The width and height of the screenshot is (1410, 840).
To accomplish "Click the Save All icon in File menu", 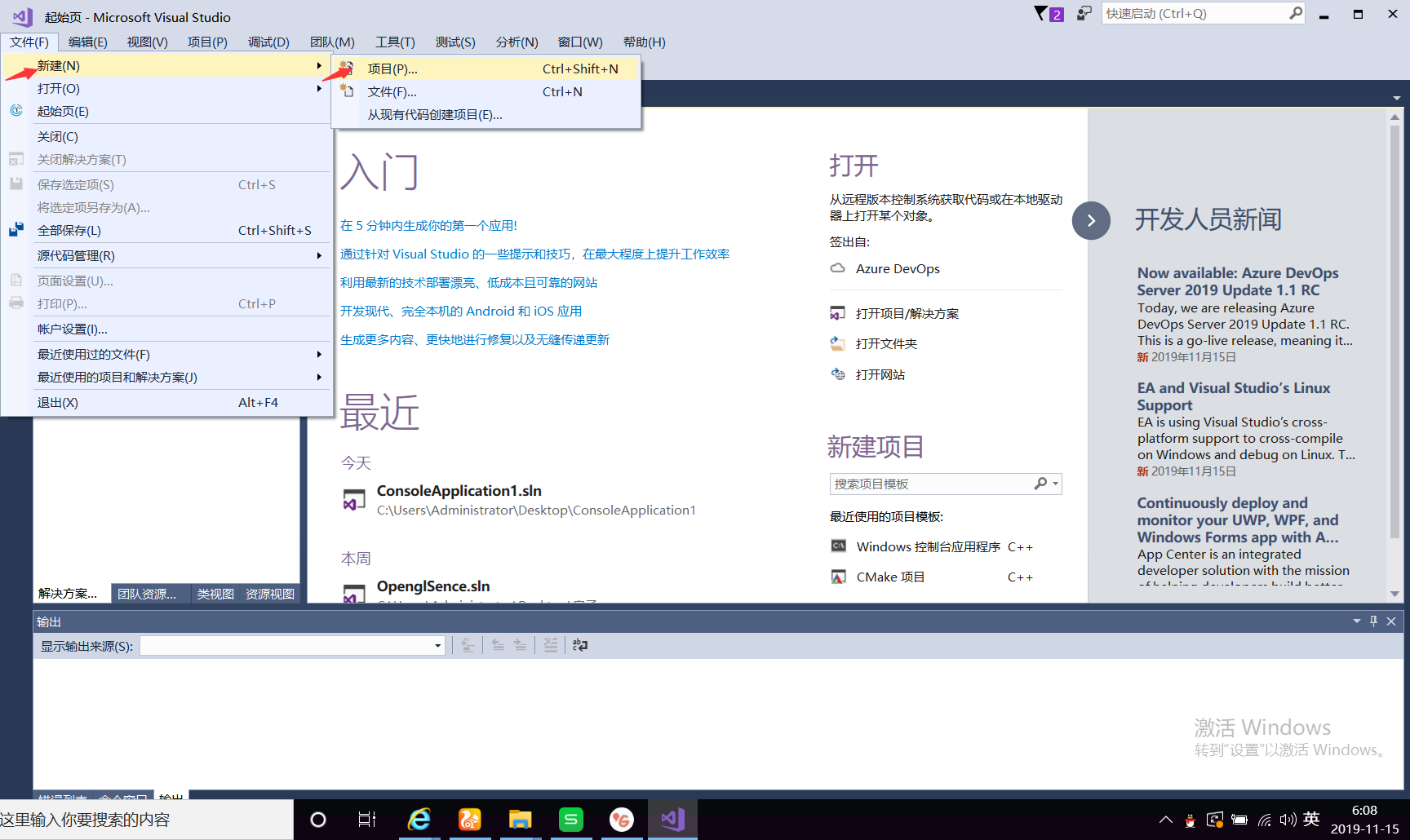I will click(x=16, y=230).
